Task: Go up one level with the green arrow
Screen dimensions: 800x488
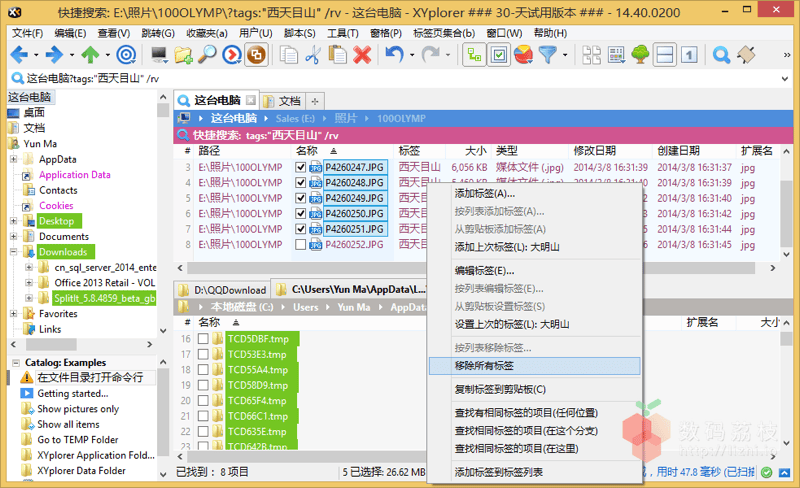Action: pos(91,55)
